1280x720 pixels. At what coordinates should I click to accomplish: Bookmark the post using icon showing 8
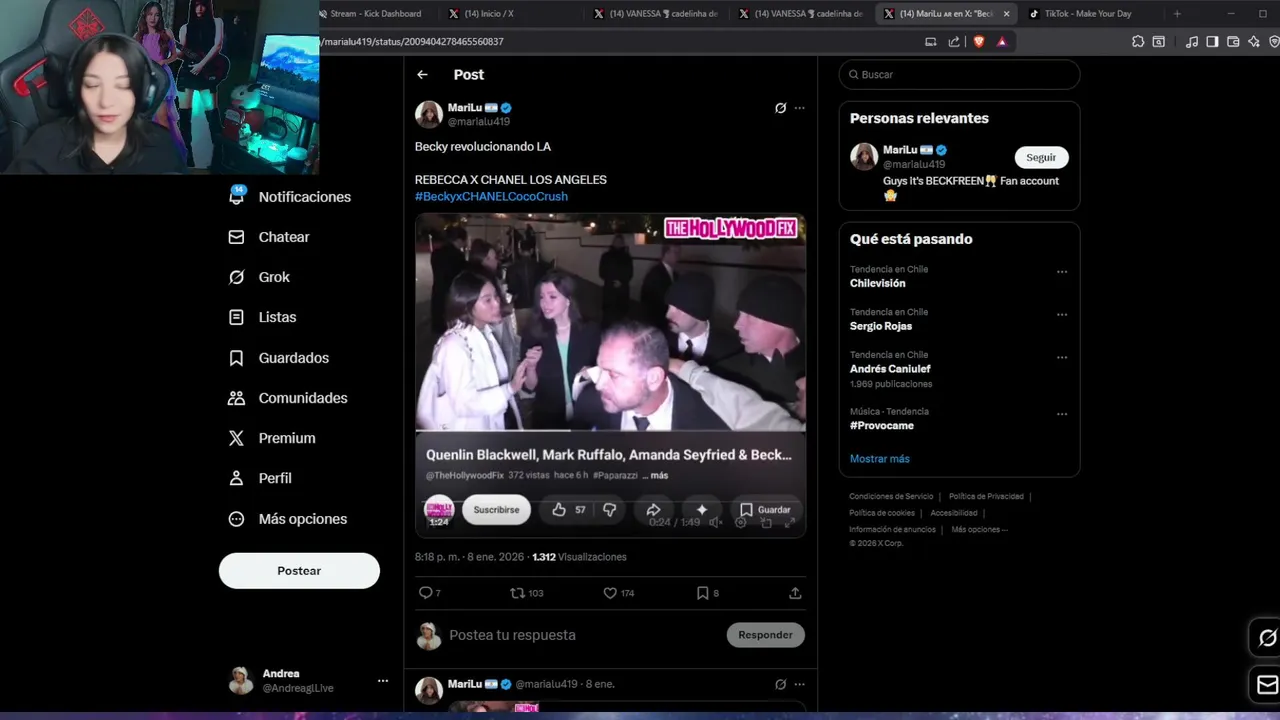707,593
